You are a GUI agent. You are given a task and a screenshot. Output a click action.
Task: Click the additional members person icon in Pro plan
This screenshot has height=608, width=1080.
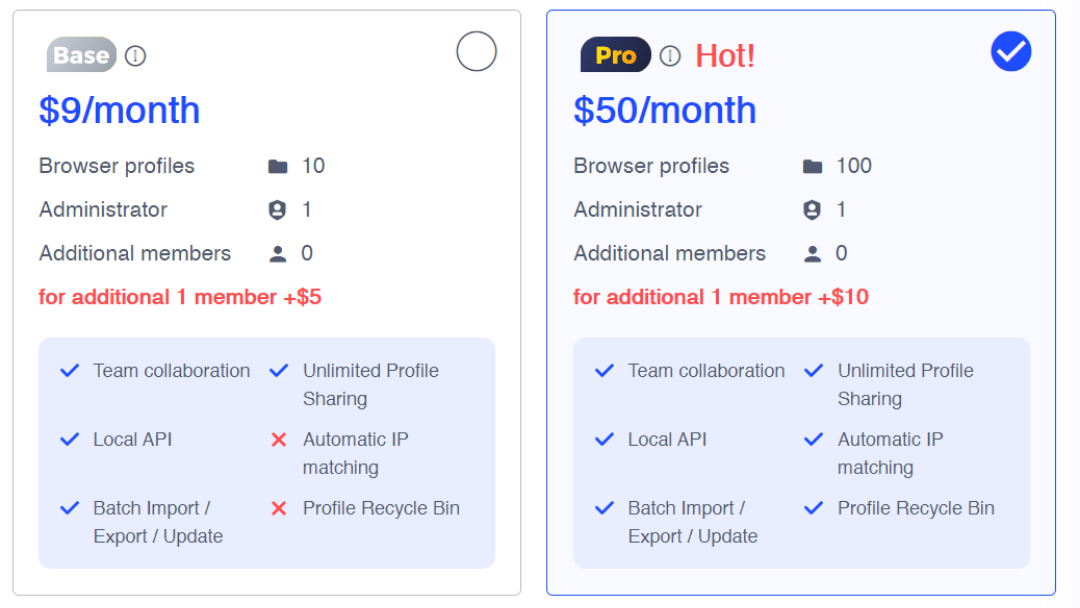(x=812, y=254)
